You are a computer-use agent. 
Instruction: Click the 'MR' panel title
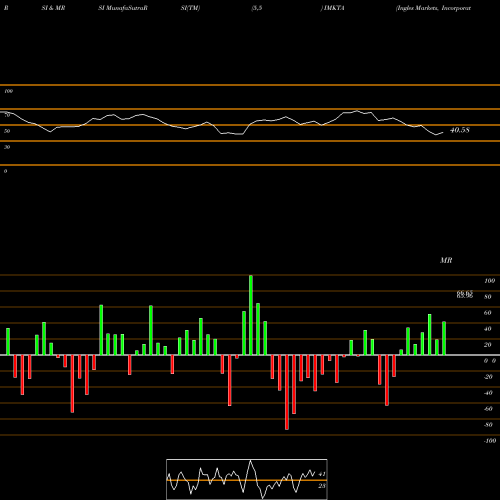(x=446, y=260)
